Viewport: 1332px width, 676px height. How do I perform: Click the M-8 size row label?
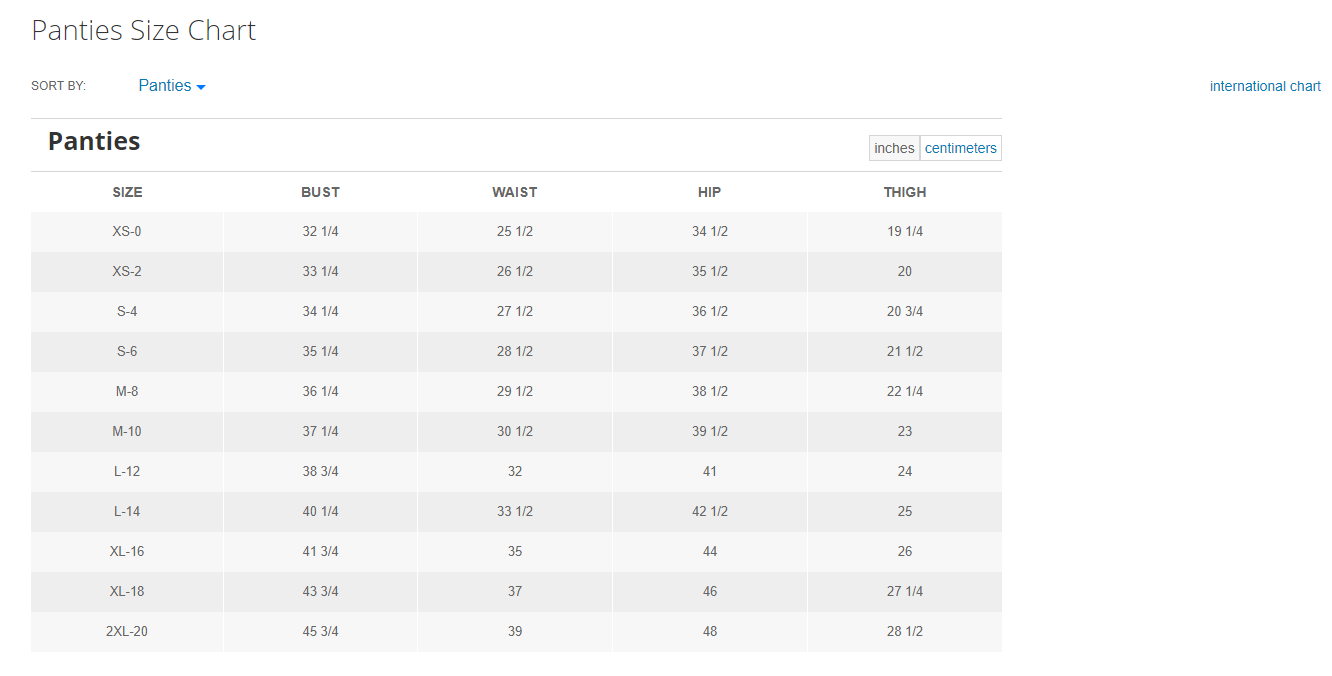point(127,391)
